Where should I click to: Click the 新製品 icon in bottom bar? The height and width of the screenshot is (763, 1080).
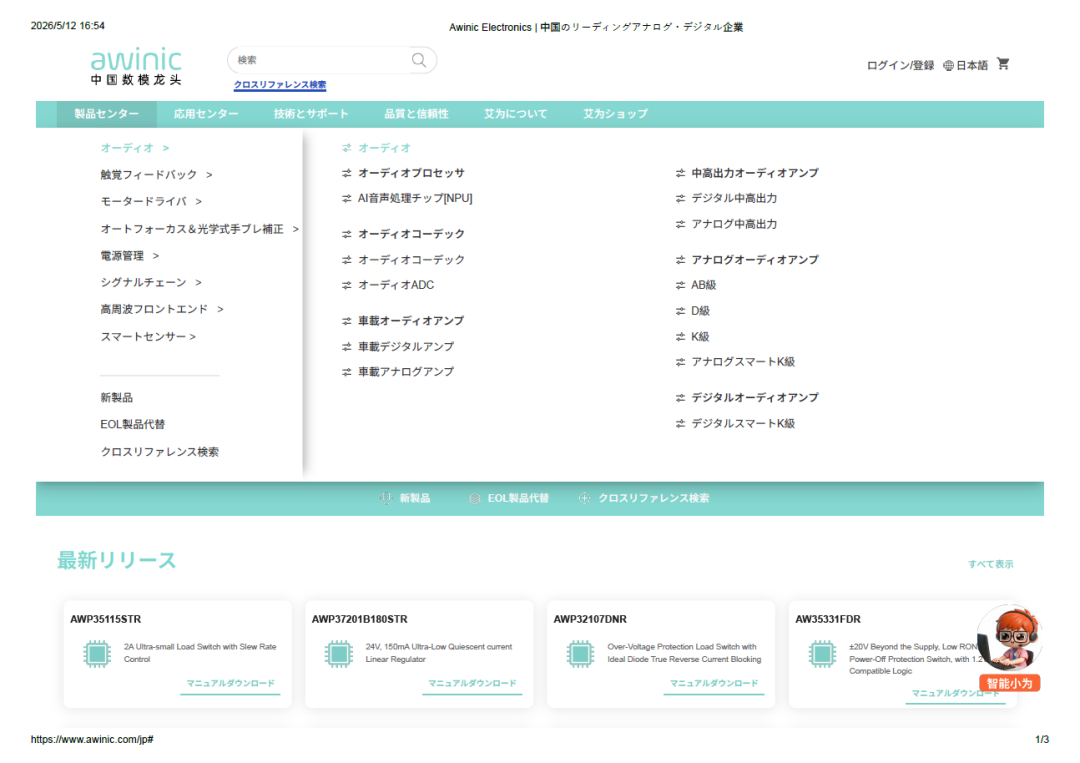[x=386, y=498]
